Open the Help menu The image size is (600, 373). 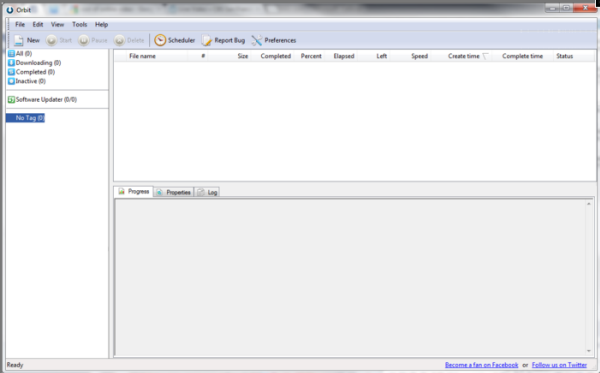[101, 24]
